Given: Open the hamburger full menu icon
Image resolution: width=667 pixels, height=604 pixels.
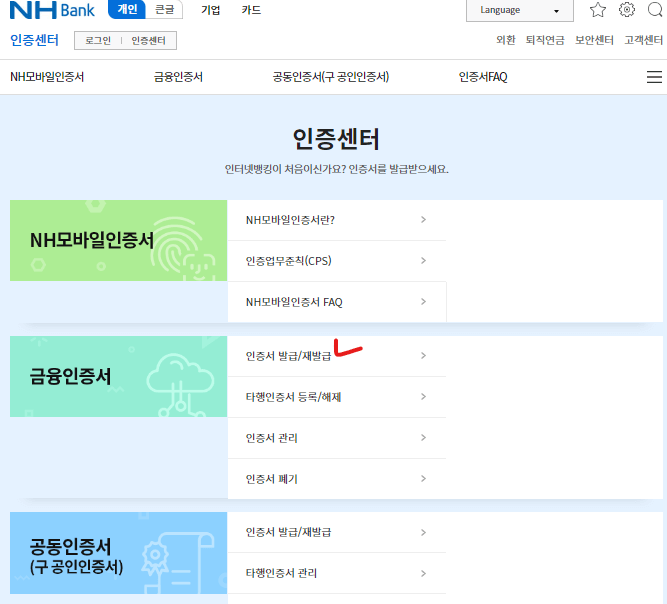Looking at the screenshot, I should (x=654, y=77).
